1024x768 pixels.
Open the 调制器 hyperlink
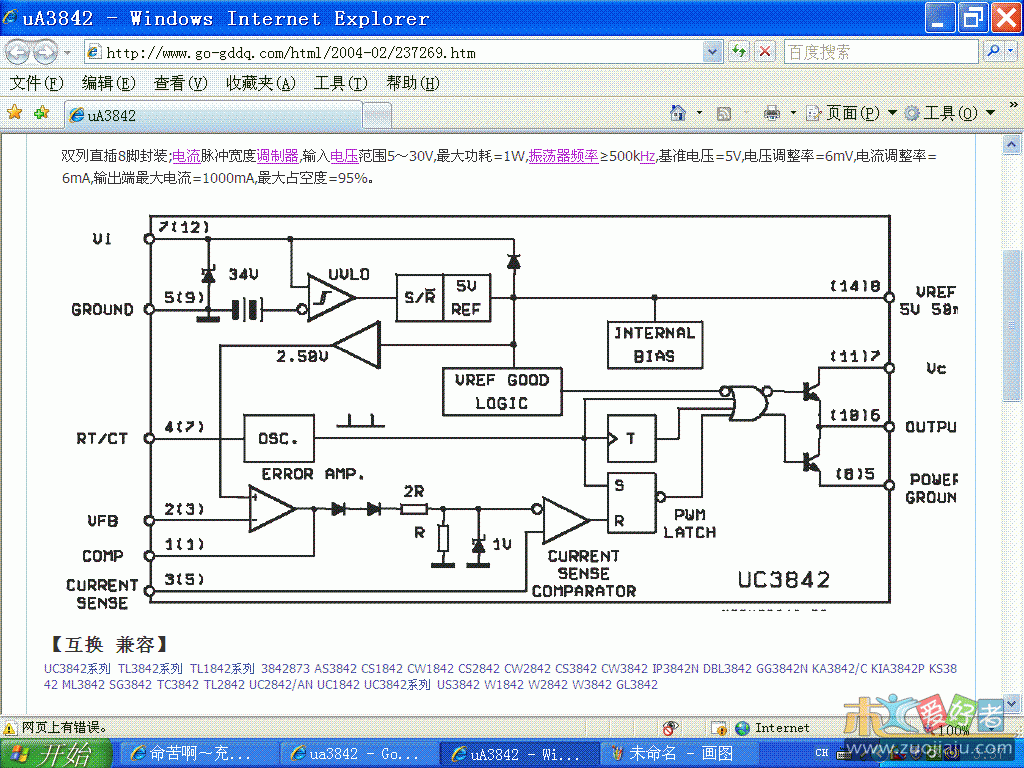[x=278, y=156]
